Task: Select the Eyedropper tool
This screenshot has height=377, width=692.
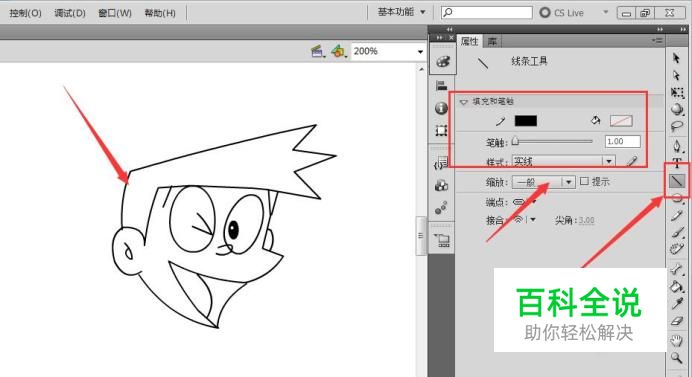Action: (x=677, y=304)
